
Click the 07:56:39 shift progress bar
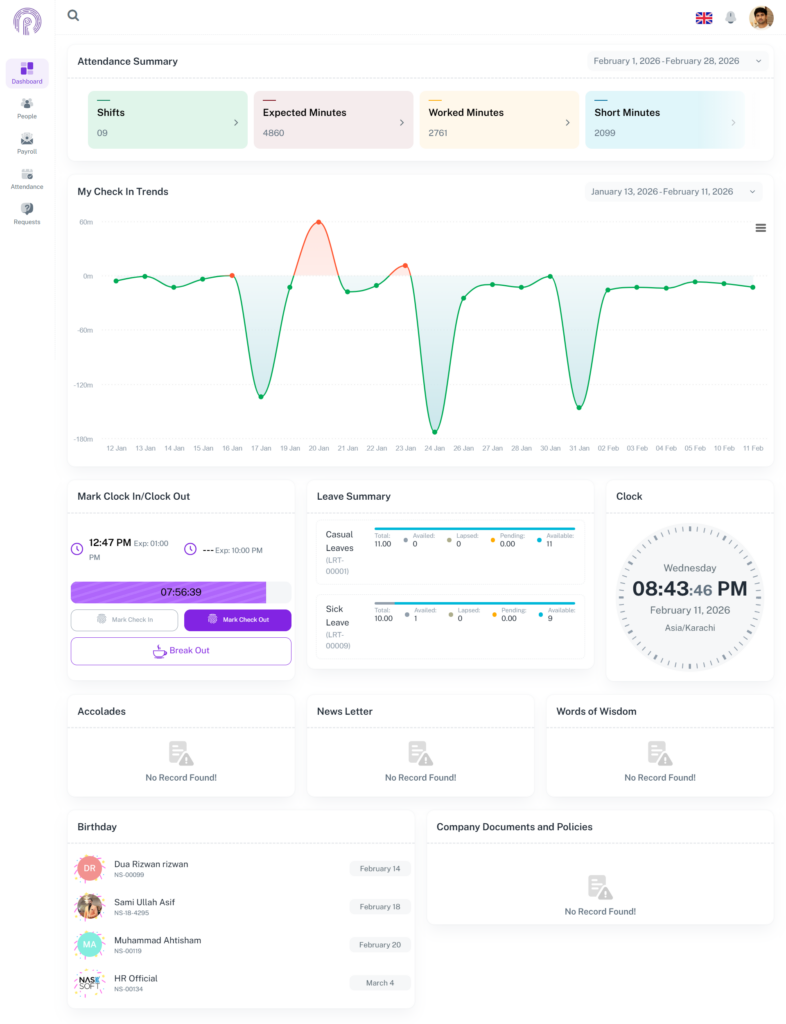point(181,592)
